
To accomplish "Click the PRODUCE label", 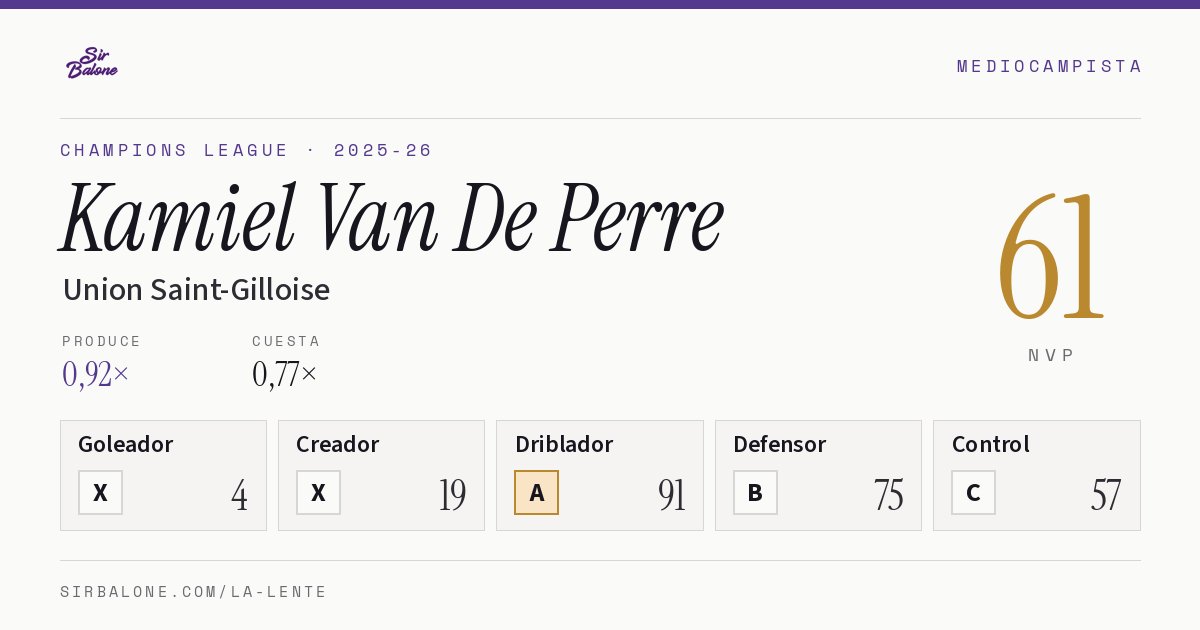I will point(102,341).
